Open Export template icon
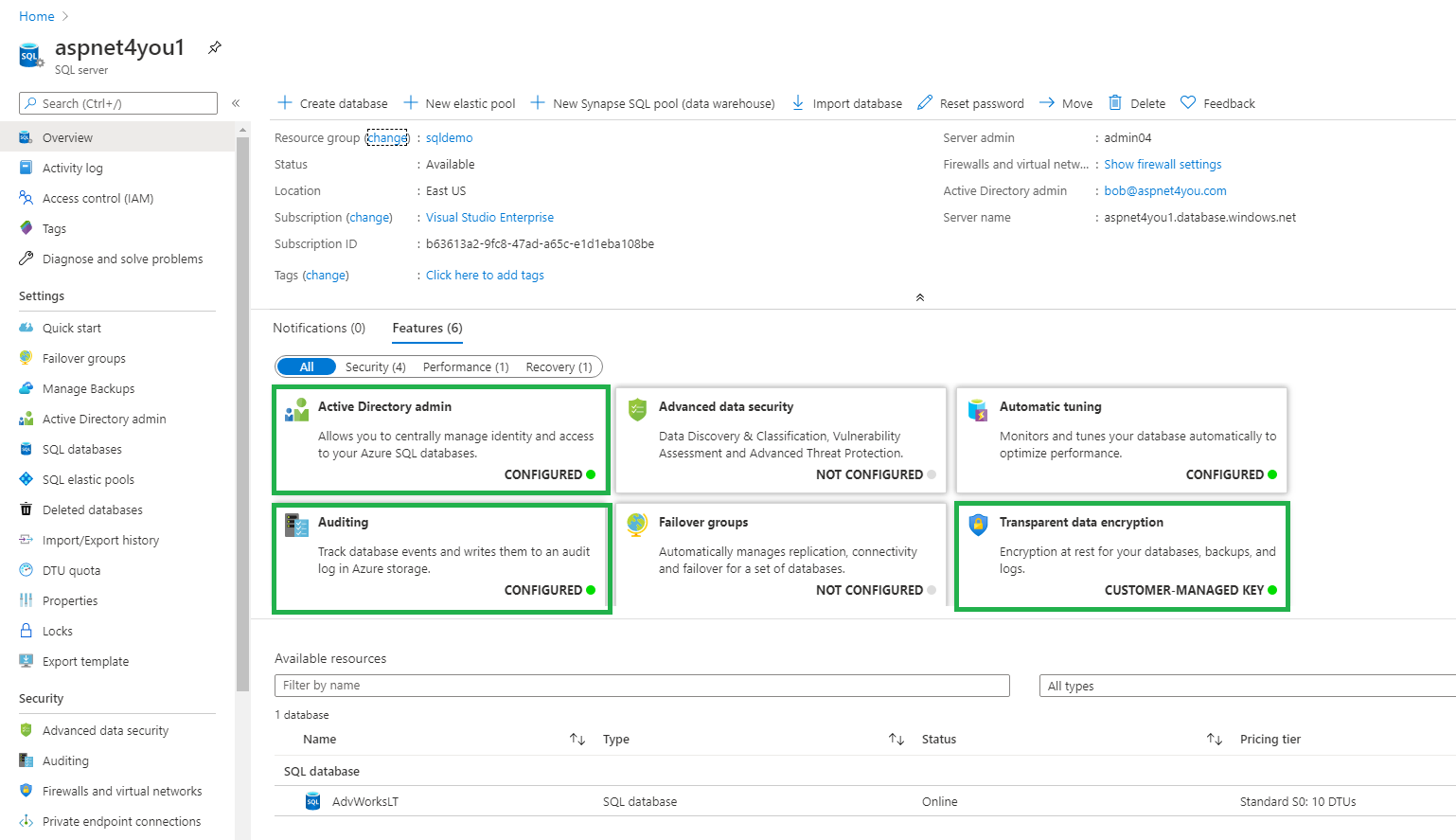This screenshot has width=1456, height=840. 26,661
